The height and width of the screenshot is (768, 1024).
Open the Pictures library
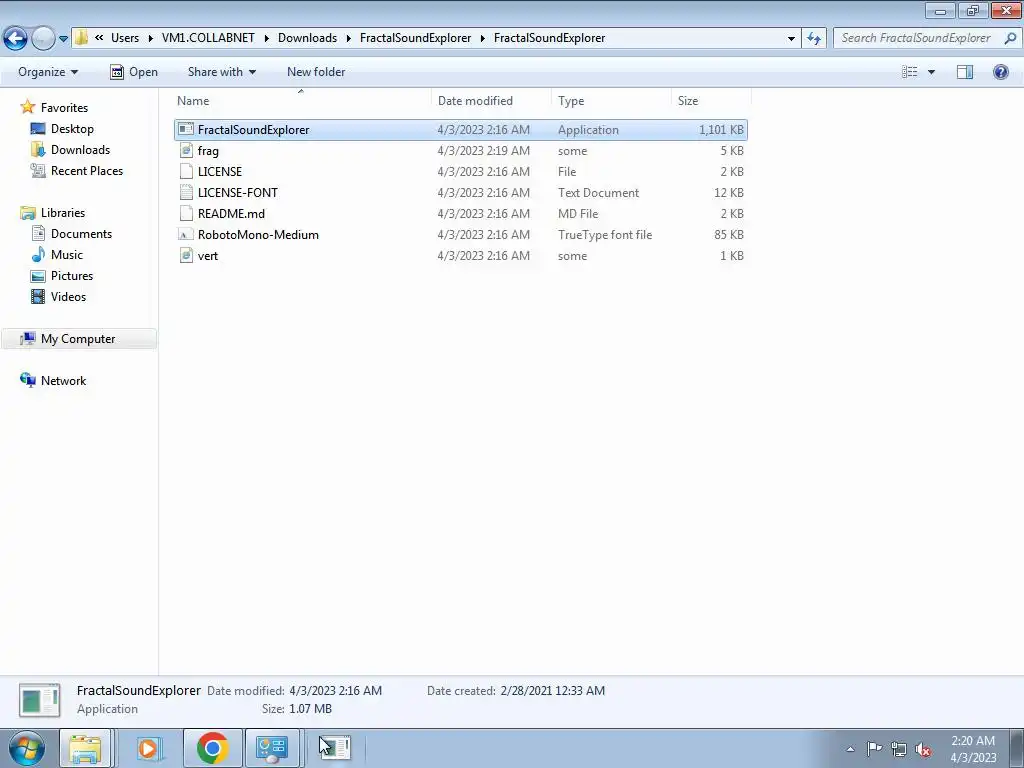pos(72,276)
